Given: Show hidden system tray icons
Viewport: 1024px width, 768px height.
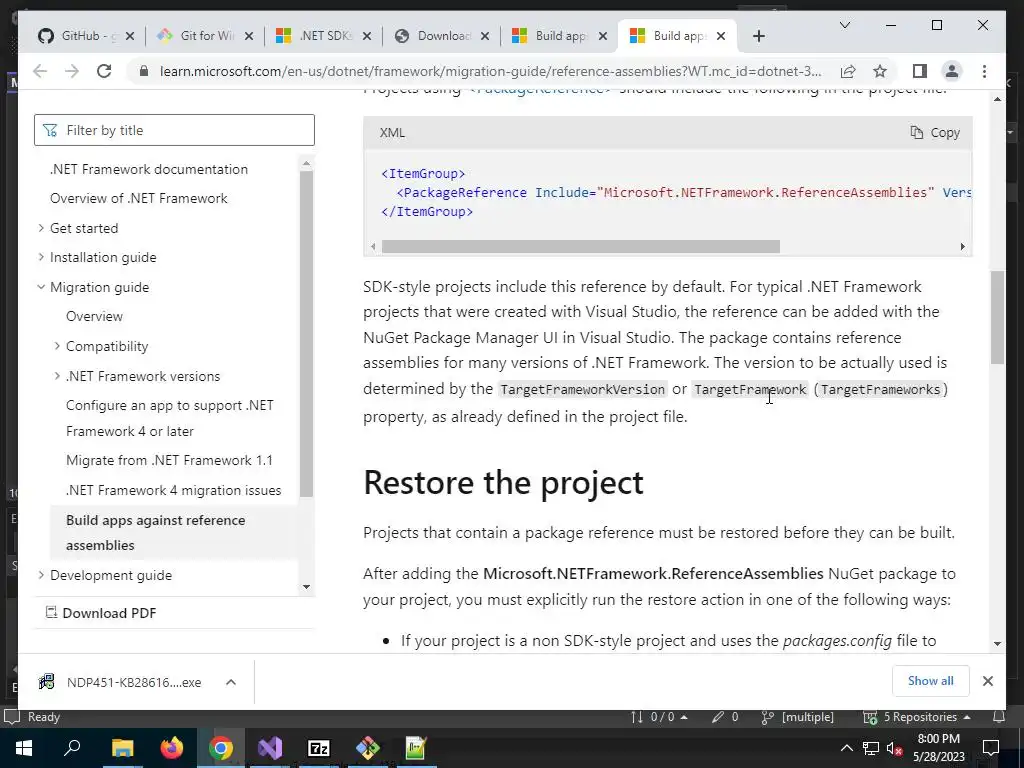Looking at the screenshot, I should pyautogui.click(x=846, y=748).
